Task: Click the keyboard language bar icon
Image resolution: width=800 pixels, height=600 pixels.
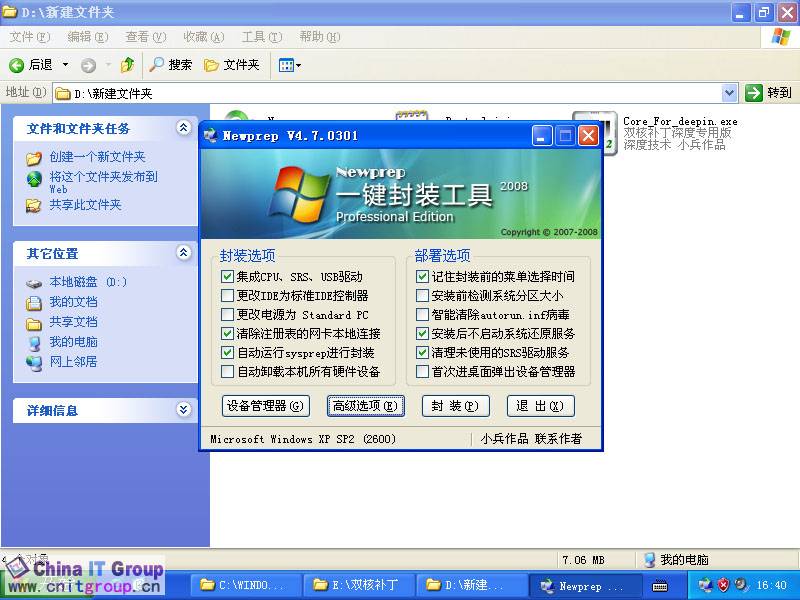Action: point(660,586)
